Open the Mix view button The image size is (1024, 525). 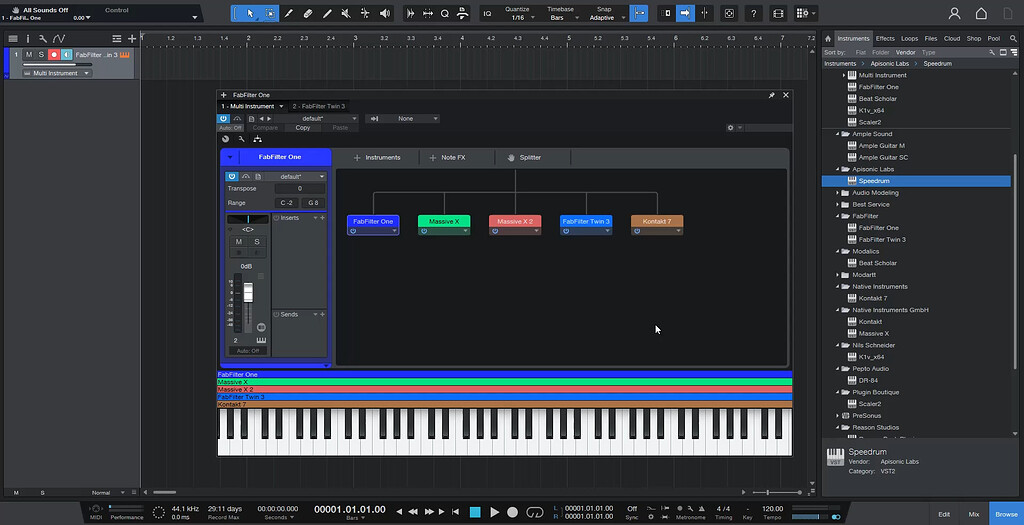coord(973,514)
